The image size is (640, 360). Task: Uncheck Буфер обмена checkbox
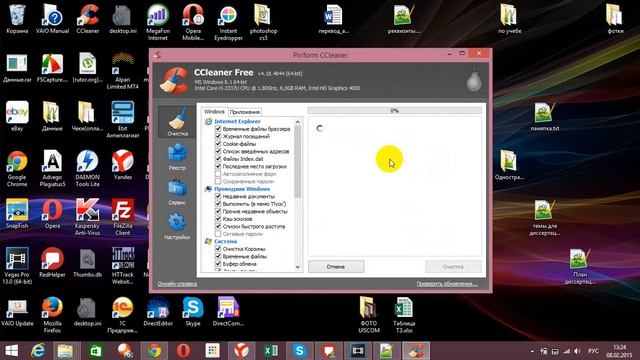click(x=218, y=264)
